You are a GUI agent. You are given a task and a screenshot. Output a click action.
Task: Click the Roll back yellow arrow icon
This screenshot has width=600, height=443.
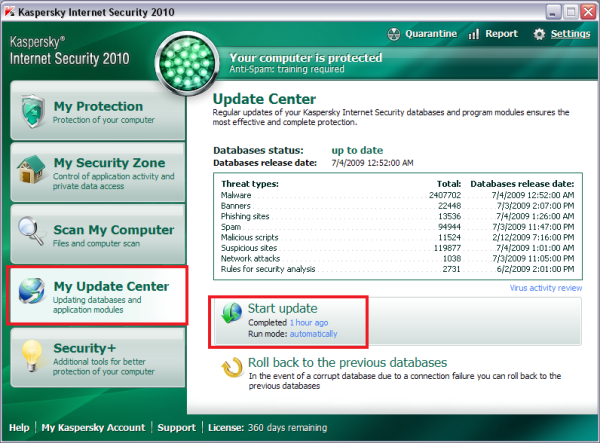232,366
